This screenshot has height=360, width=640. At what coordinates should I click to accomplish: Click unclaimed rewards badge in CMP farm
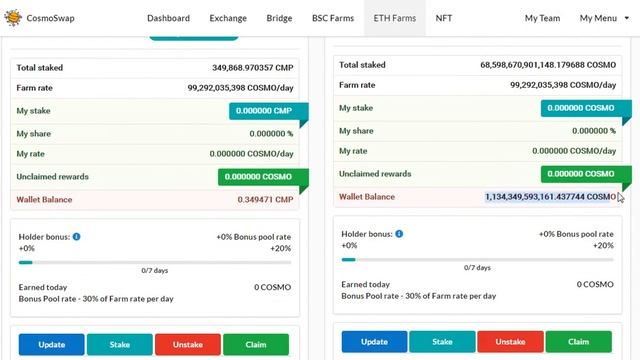263,176
